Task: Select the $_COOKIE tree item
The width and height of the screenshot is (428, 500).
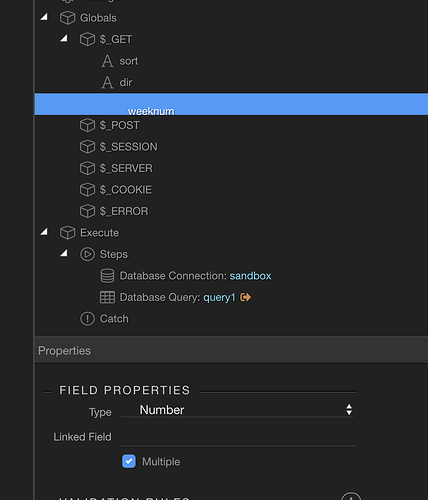Action: [x=126, y=190]
